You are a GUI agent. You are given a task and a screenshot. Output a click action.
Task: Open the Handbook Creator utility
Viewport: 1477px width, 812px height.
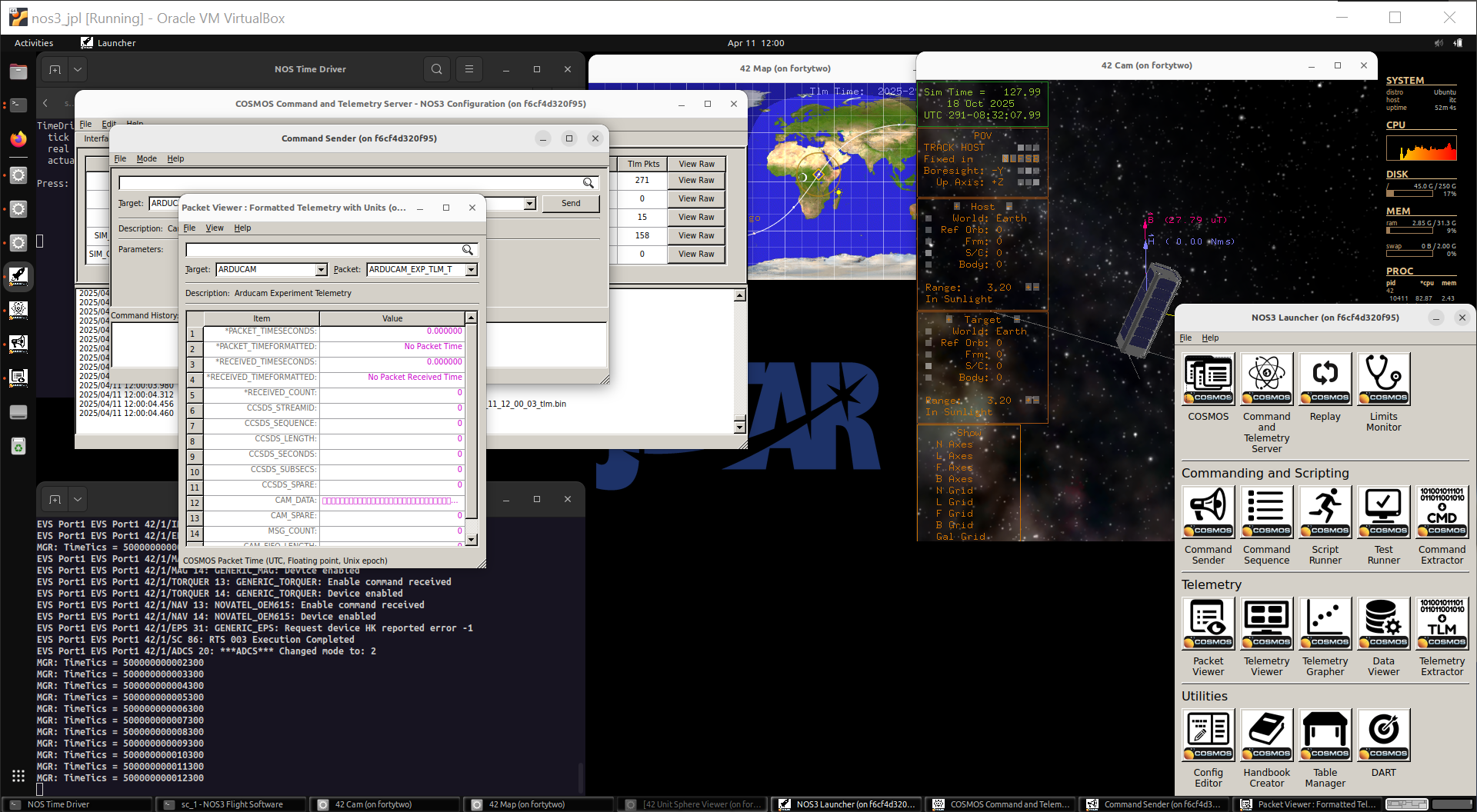[x=1267, y=735]
